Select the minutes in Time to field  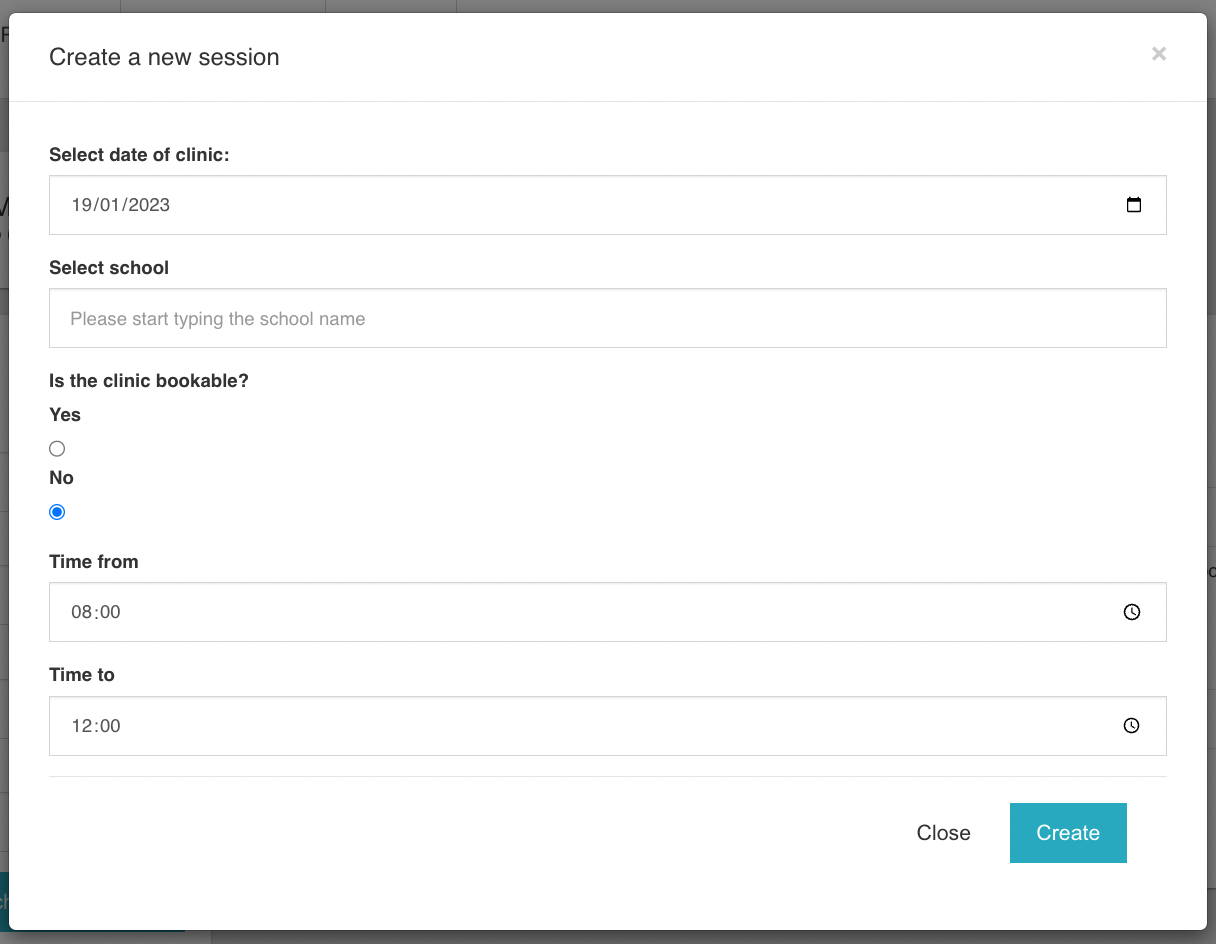coord(108,726)
